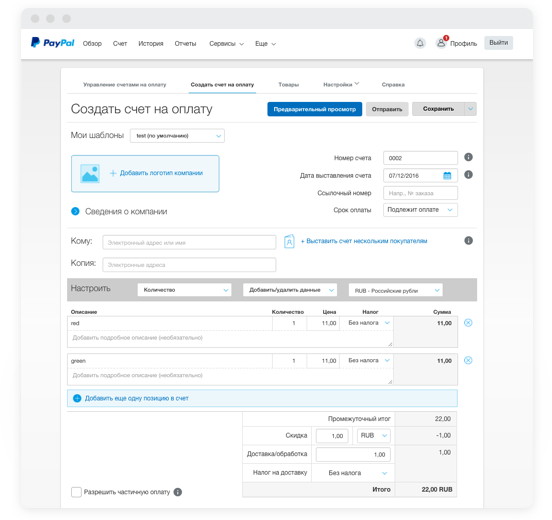Open the calendar icon in date field

(x=447, y=175)
